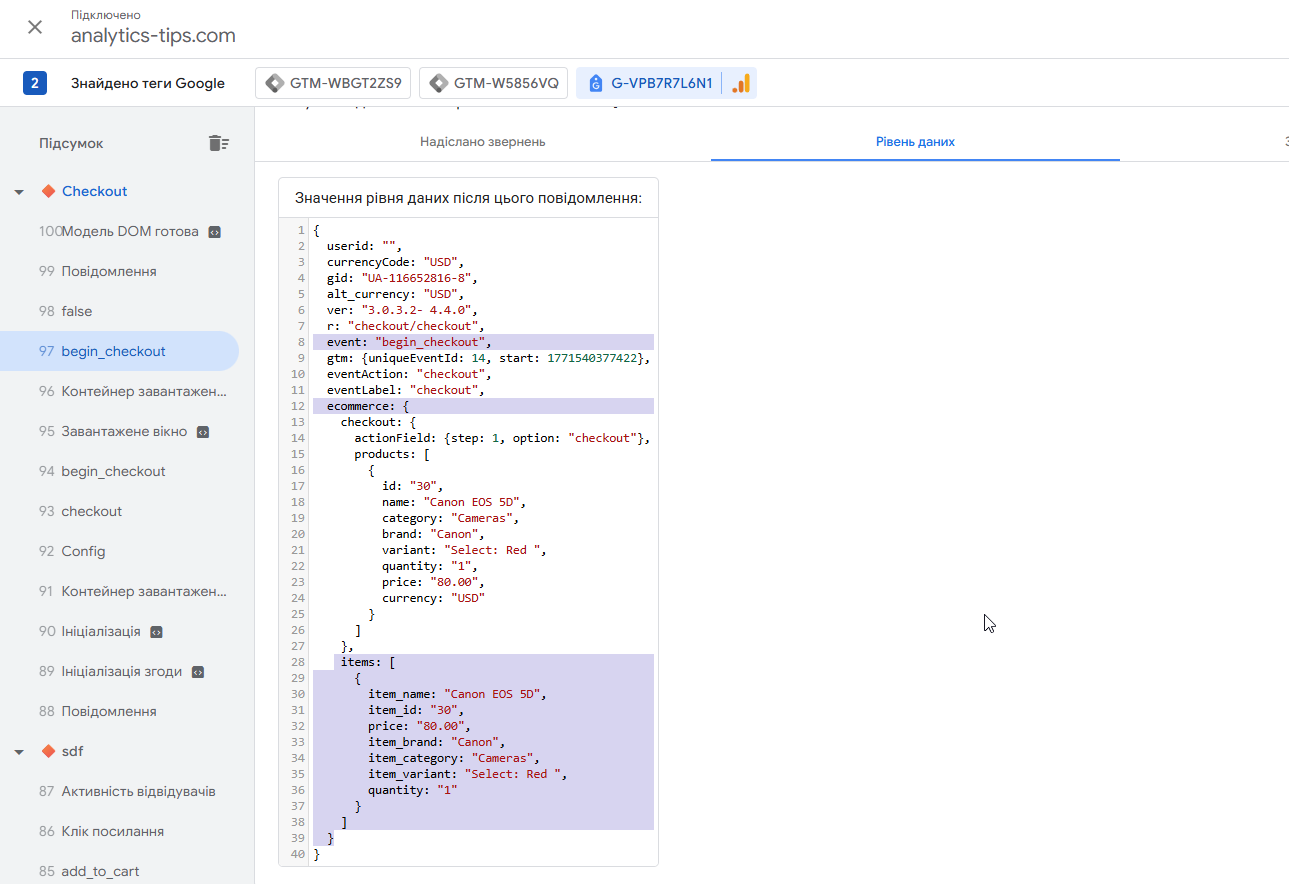Open event 92 Config
Screen dimensions: 1289x884
tap(83, 551)
